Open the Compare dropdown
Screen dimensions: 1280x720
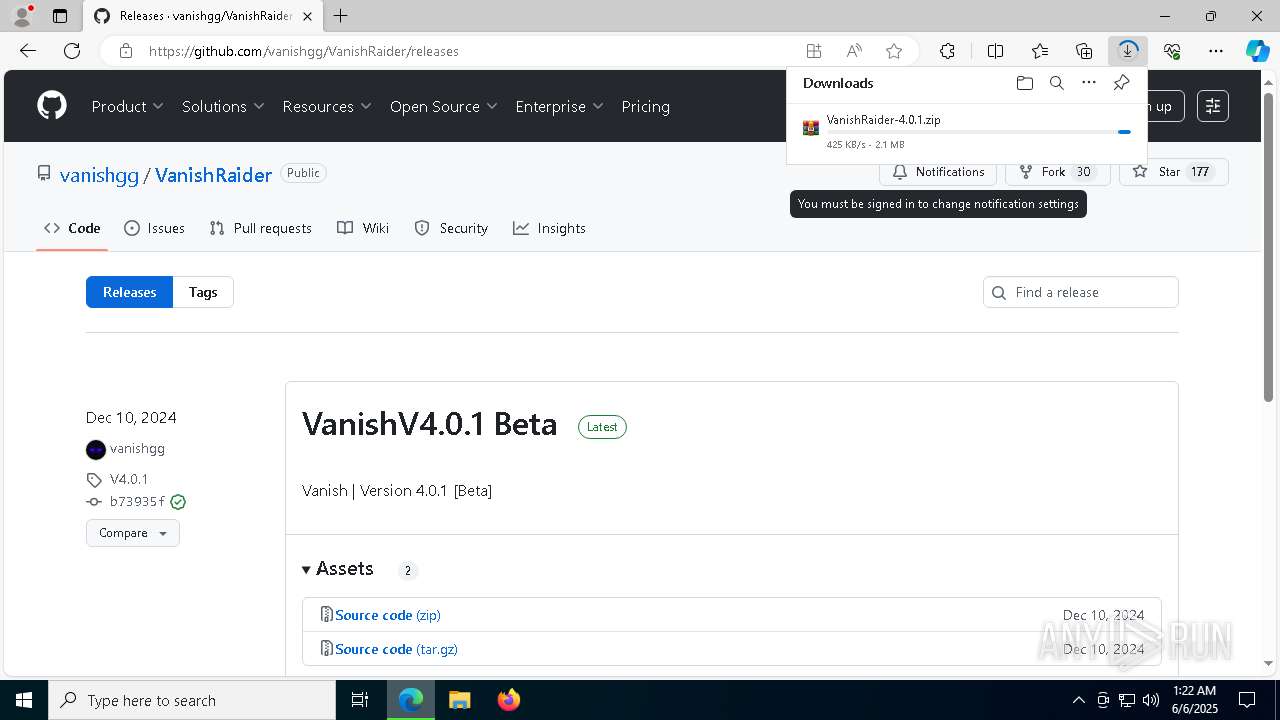pos(133,533)
